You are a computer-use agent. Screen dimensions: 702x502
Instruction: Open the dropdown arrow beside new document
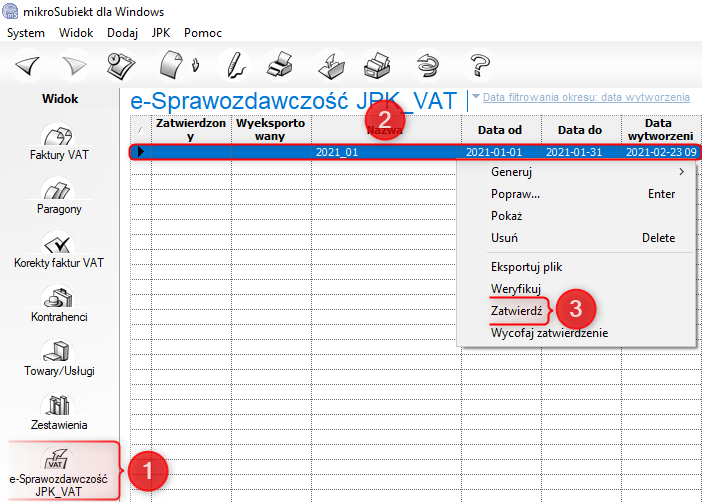coord(195,65)
